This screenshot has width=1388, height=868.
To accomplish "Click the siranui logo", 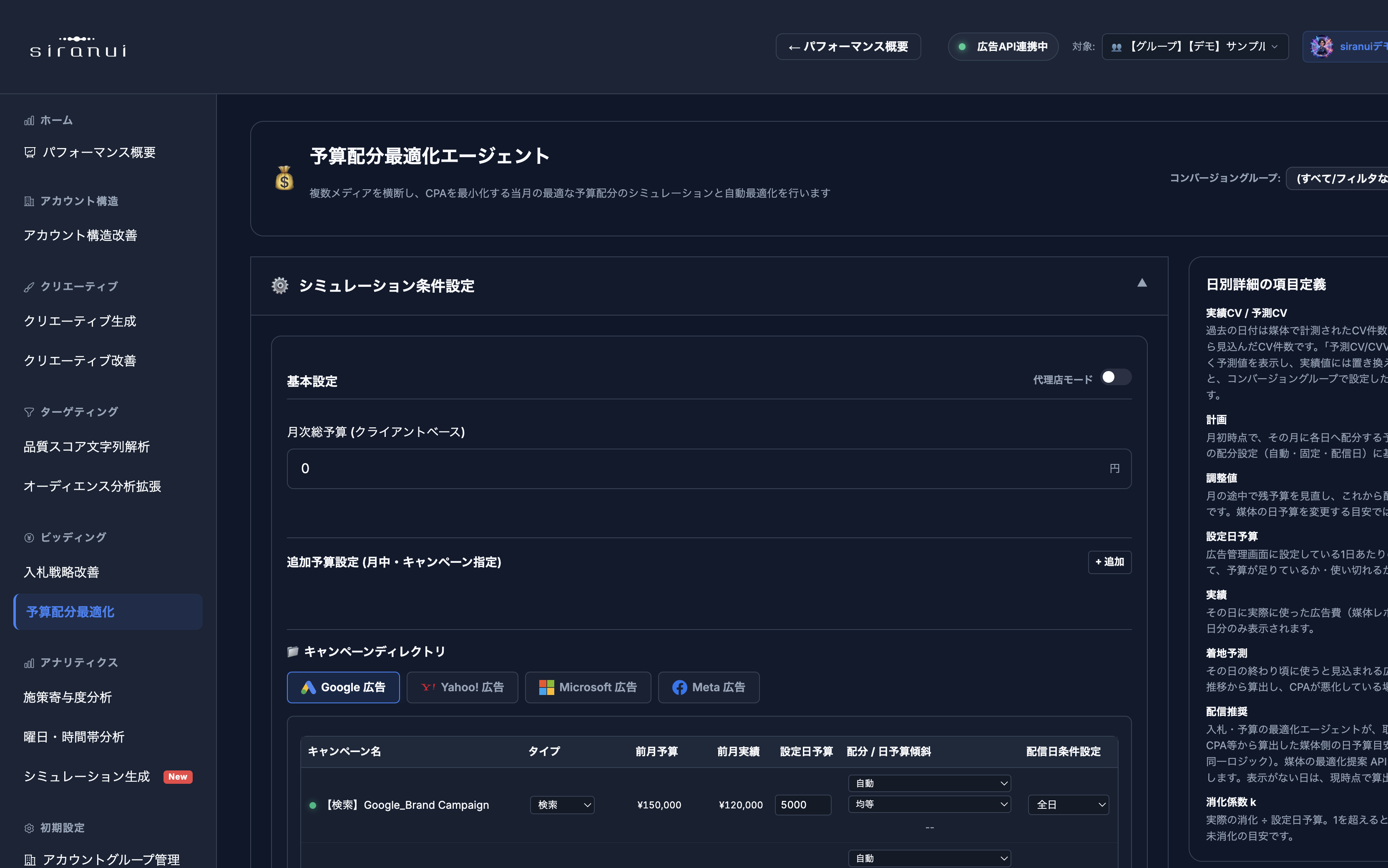I will [78, 47].
